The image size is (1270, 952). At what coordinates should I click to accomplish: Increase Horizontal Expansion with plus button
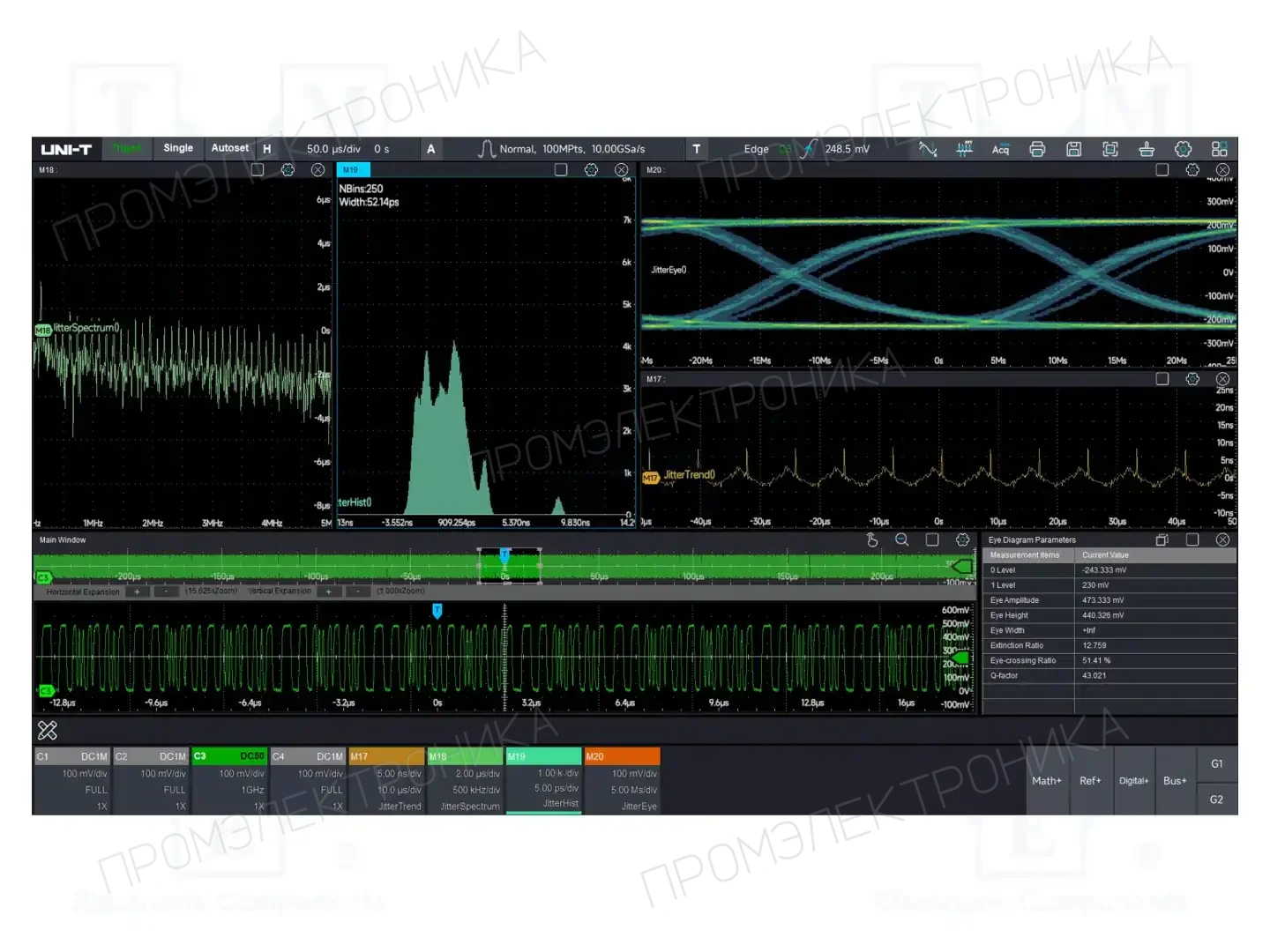[x=138, y=591]
